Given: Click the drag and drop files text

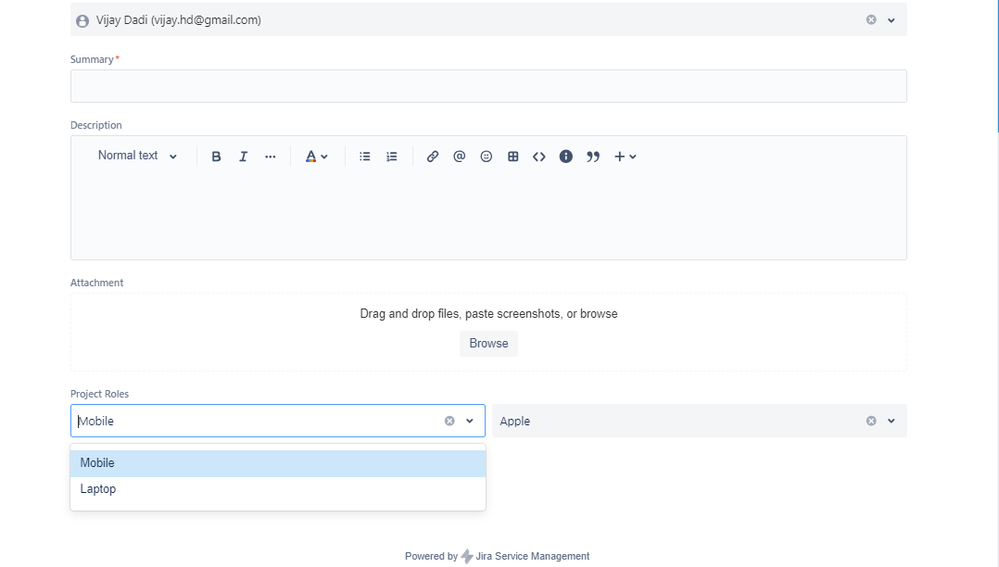Looking at the screenshot, I should click(x=489, y=314).
